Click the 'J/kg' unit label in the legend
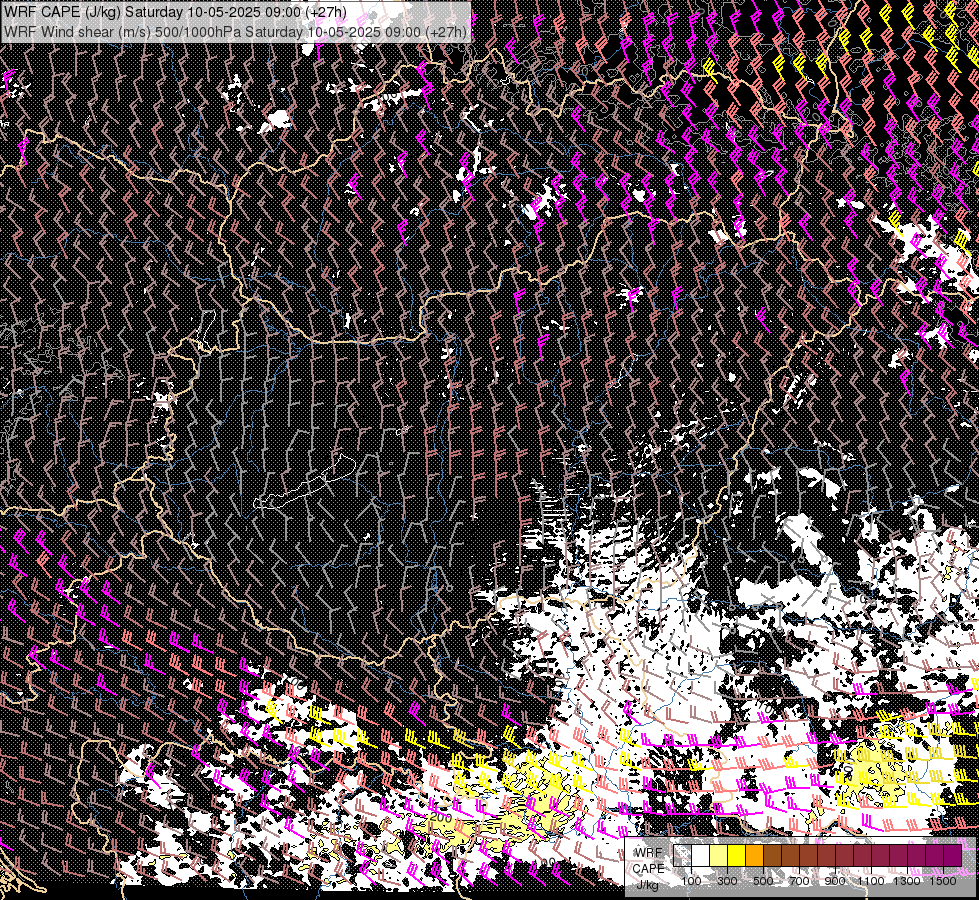The image size is (979, 900). pyautogui.click(x=647, y=884)
